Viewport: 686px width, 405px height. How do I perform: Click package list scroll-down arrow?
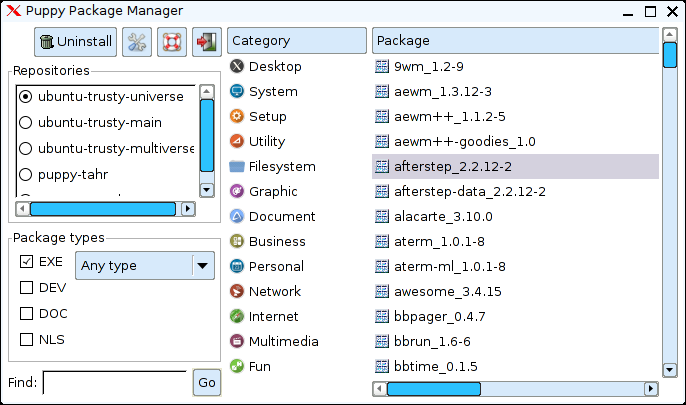click(x=669, y=370)
